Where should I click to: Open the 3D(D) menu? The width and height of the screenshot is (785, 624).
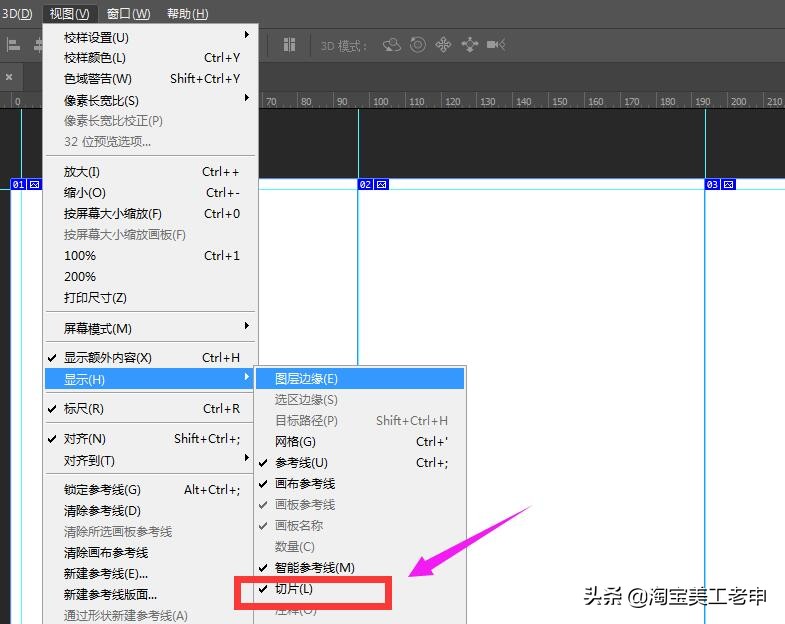point(17,13)
